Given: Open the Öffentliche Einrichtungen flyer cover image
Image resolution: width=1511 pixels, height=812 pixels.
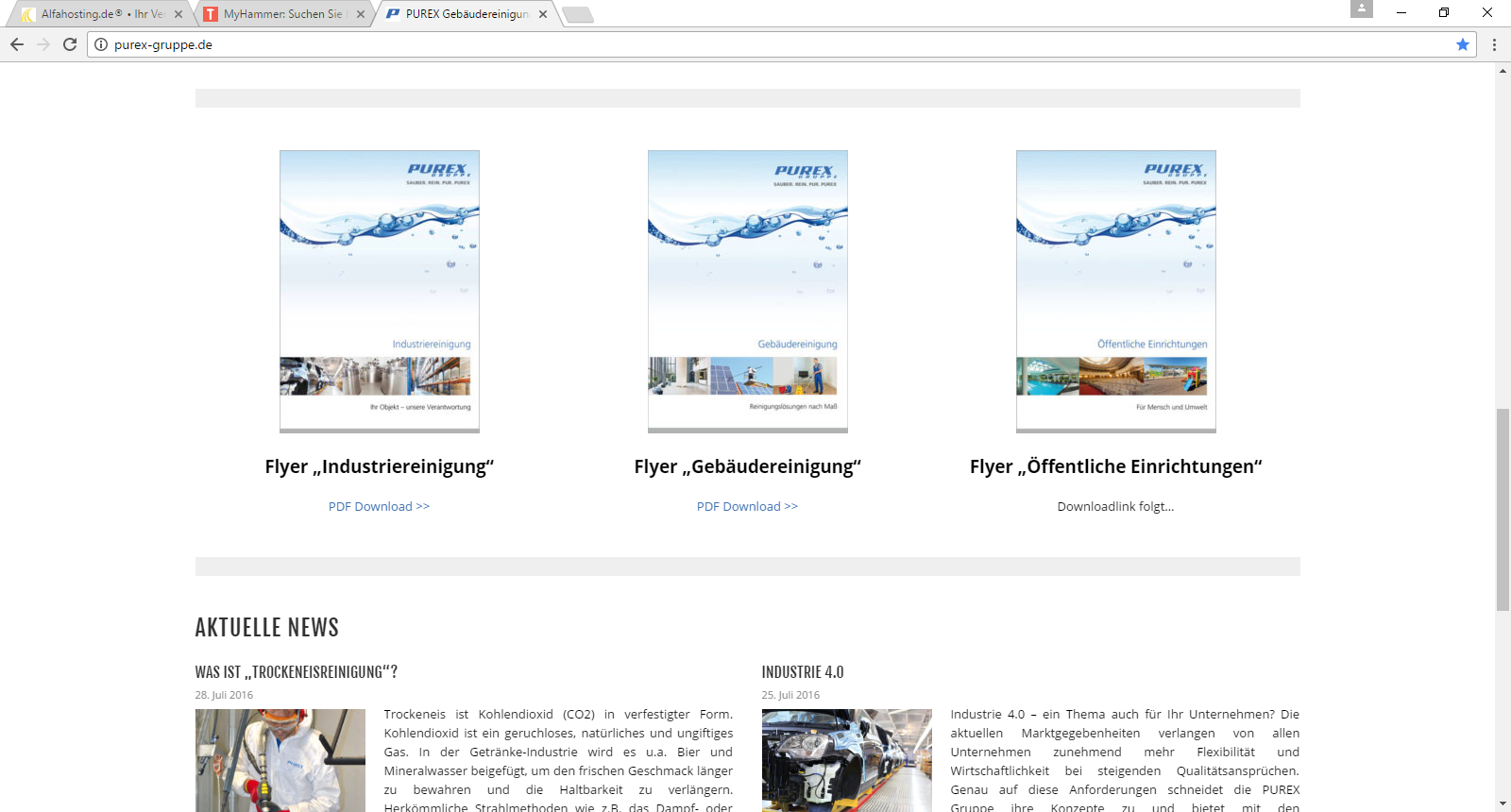Looking at the screenshot, I should (1116, 292).
